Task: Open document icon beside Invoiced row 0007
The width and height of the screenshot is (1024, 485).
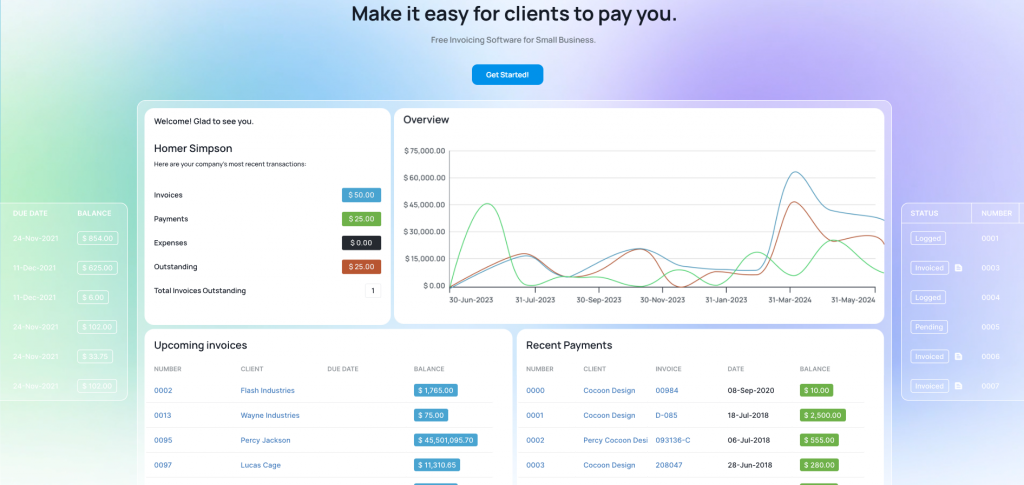Action: (x=958, y=386)
